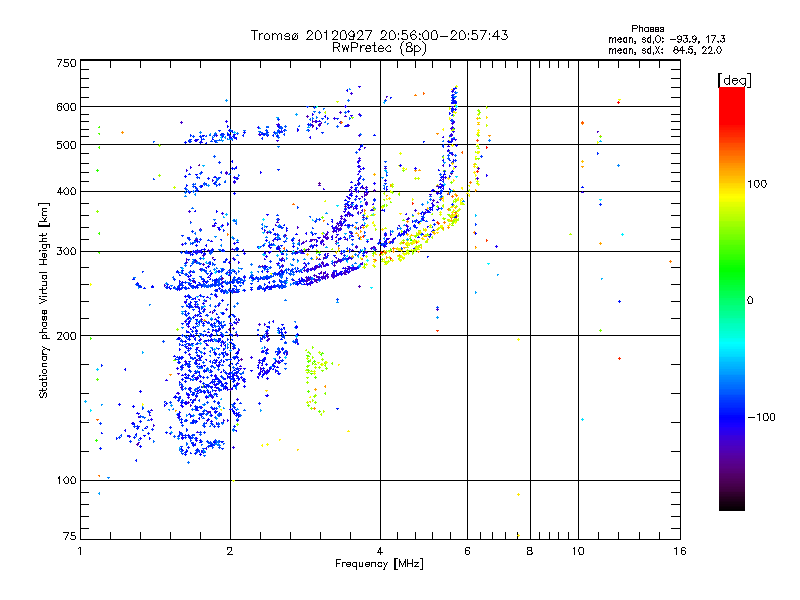Click the colorbar tick label "-100"

click(x=761, y=417)
